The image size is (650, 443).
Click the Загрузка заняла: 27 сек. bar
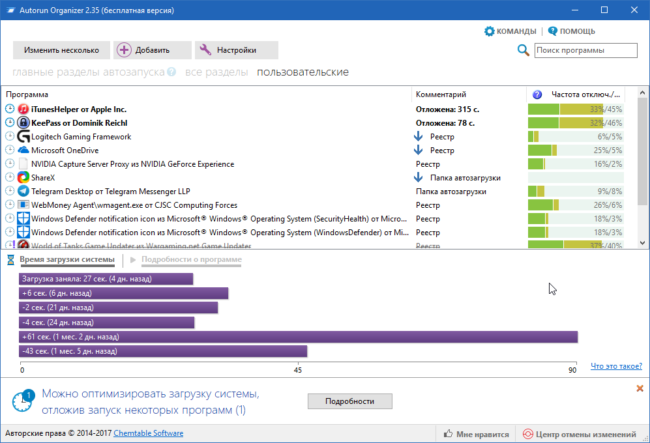pos(106,279)
